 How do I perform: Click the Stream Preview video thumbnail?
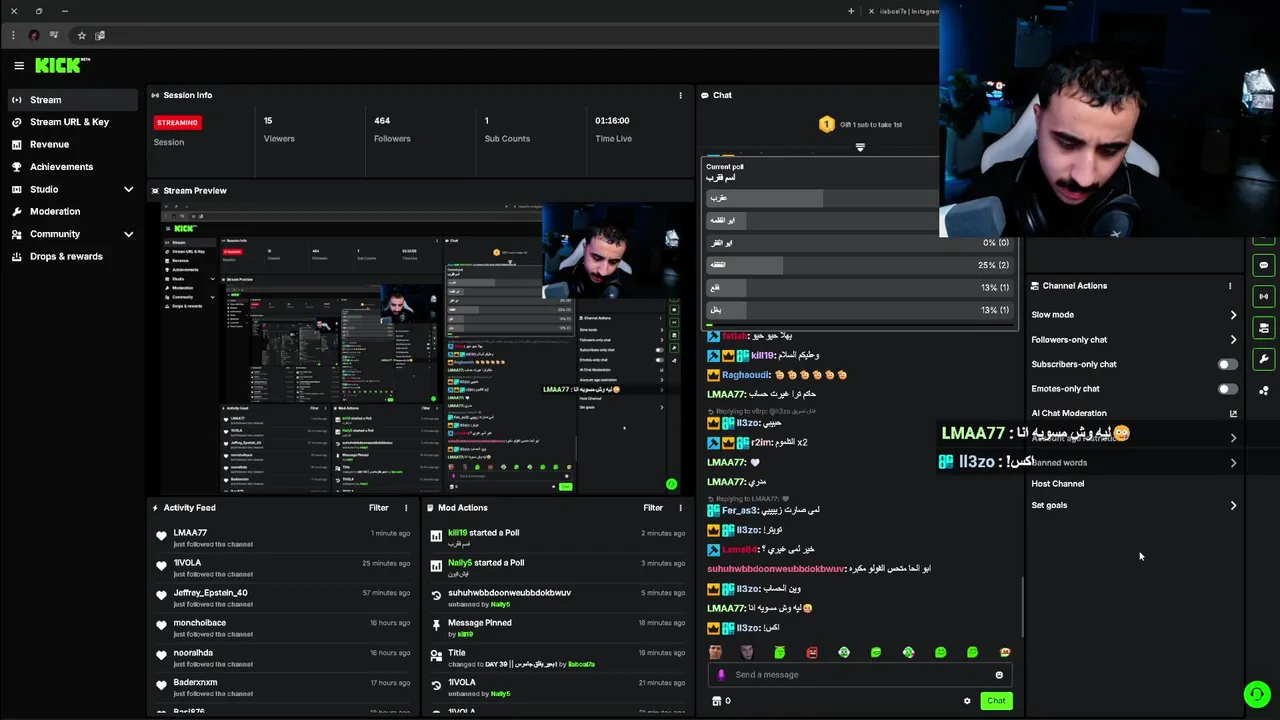click(420, 348)
